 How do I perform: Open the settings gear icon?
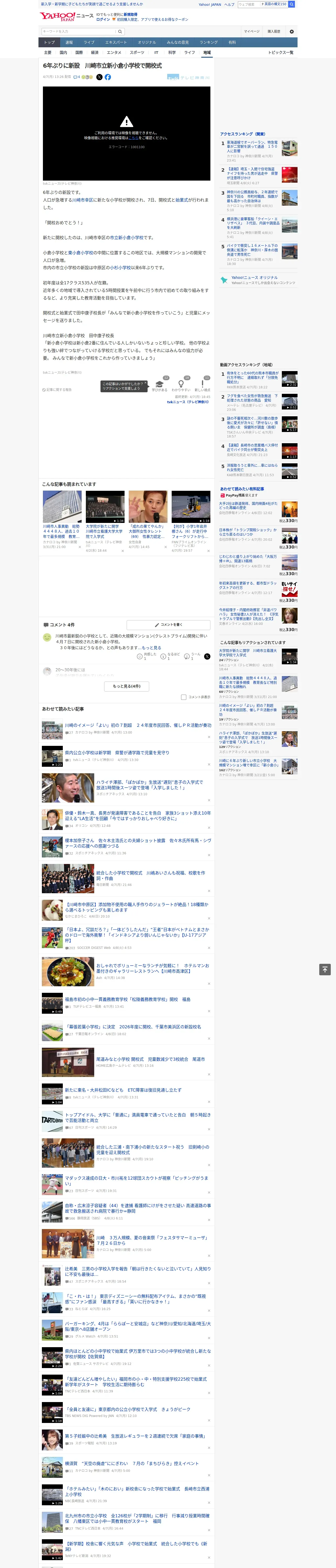(x=292, y=32)
